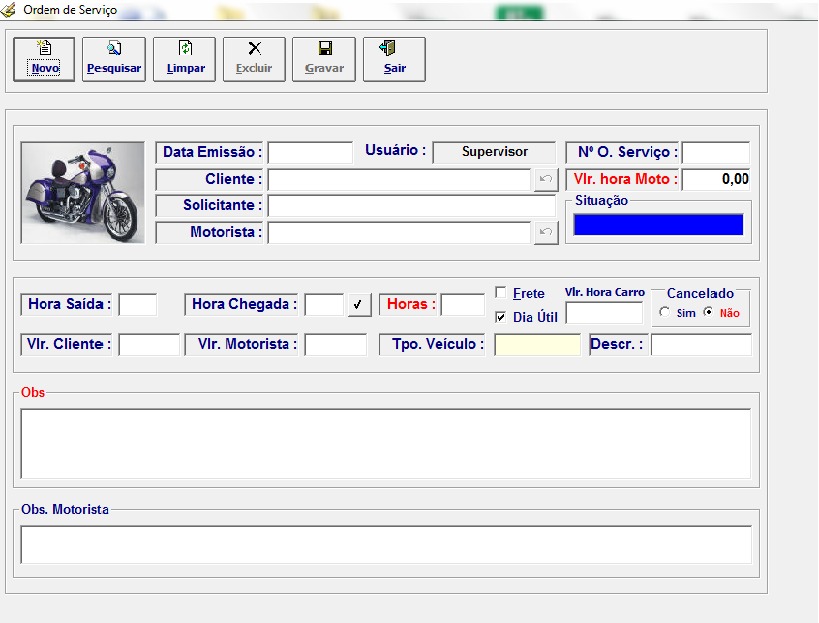Viewport: 819px width, 623px height.
Task: Focus the Data Emissão date field
Action: click(x=310, y=153)
